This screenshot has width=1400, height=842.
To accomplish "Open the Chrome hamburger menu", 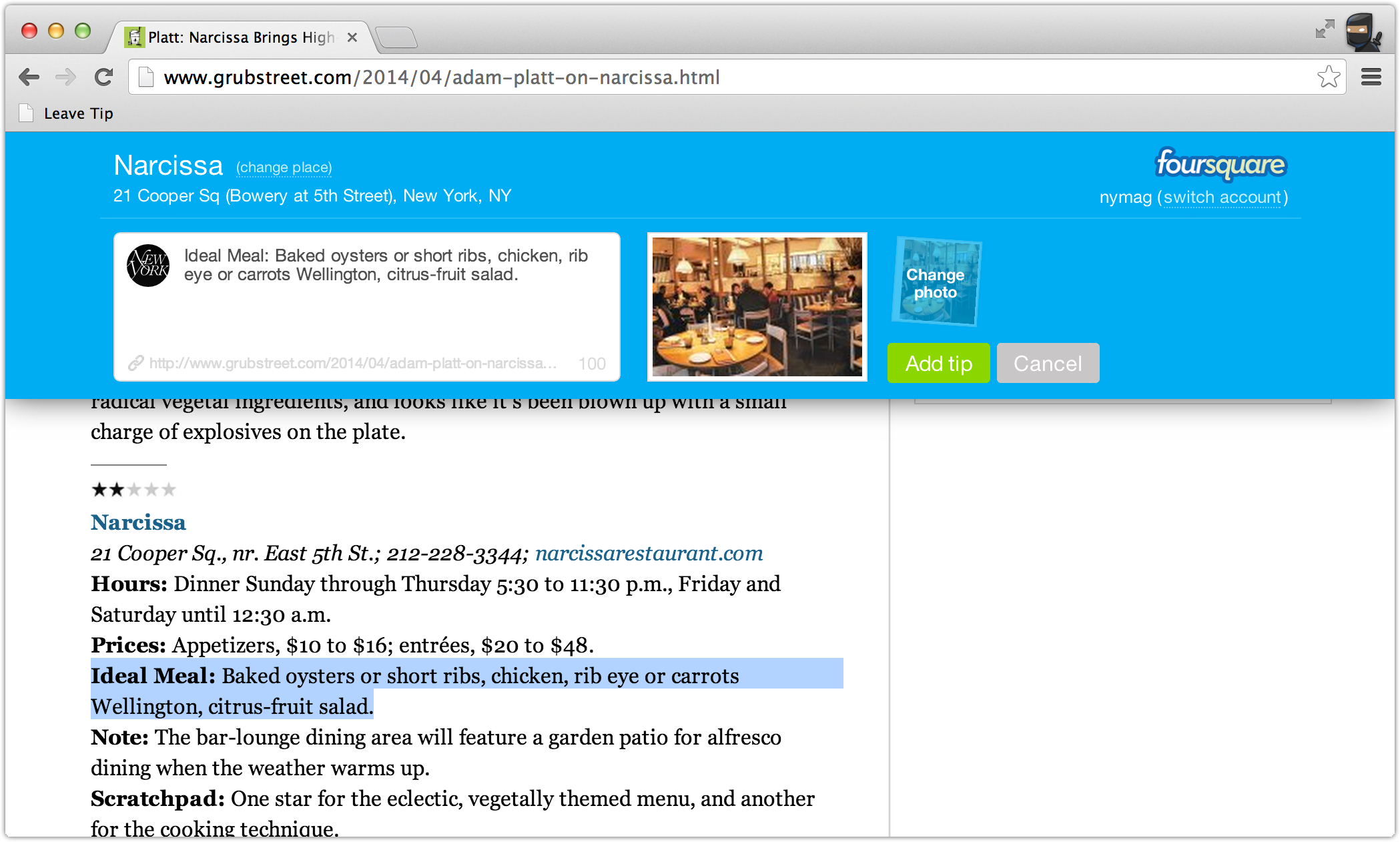I will [1371, 77].
